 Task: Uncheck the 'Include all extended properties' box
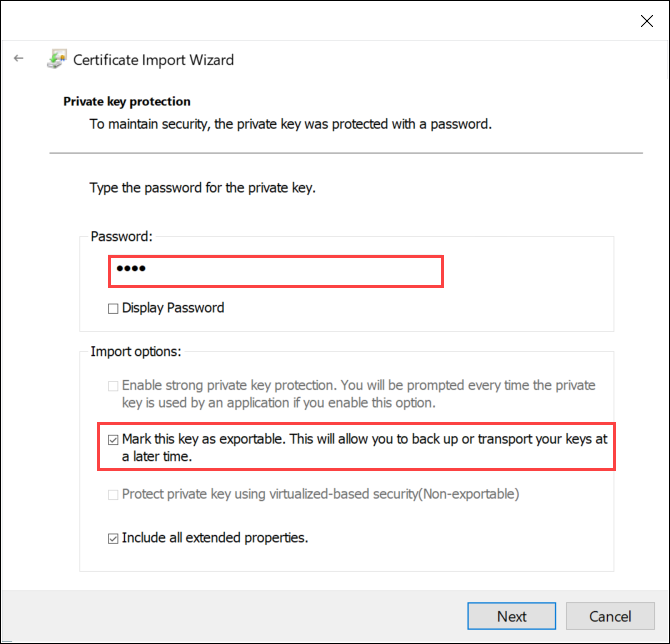[114, 538]
